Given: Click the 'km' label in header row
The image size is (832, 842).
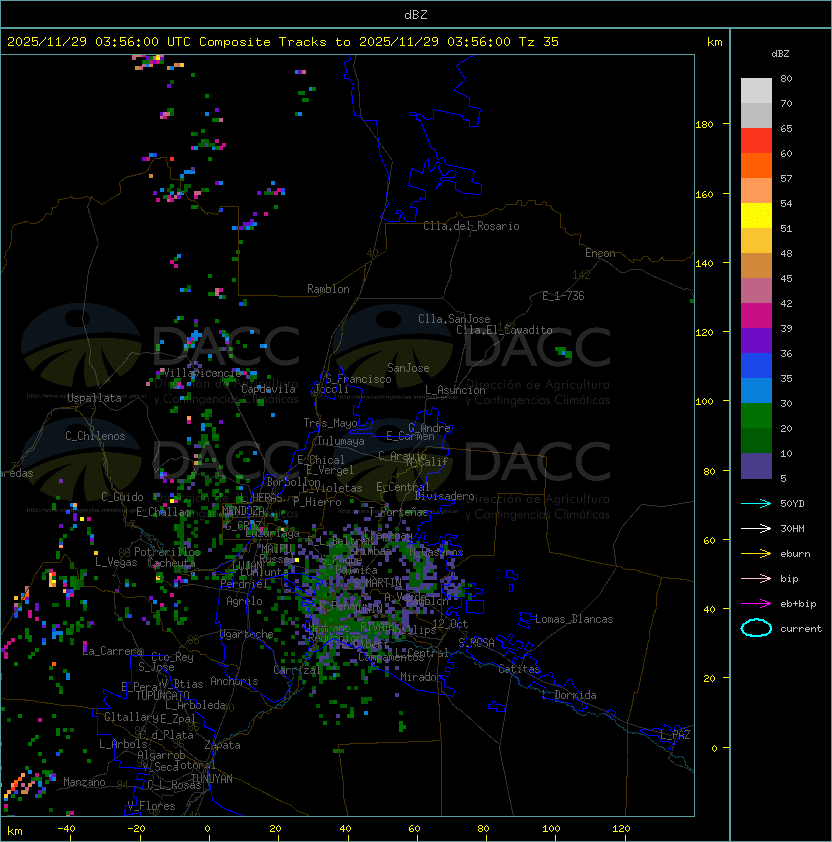Looking at the screenshot, I should click(714, 42).
